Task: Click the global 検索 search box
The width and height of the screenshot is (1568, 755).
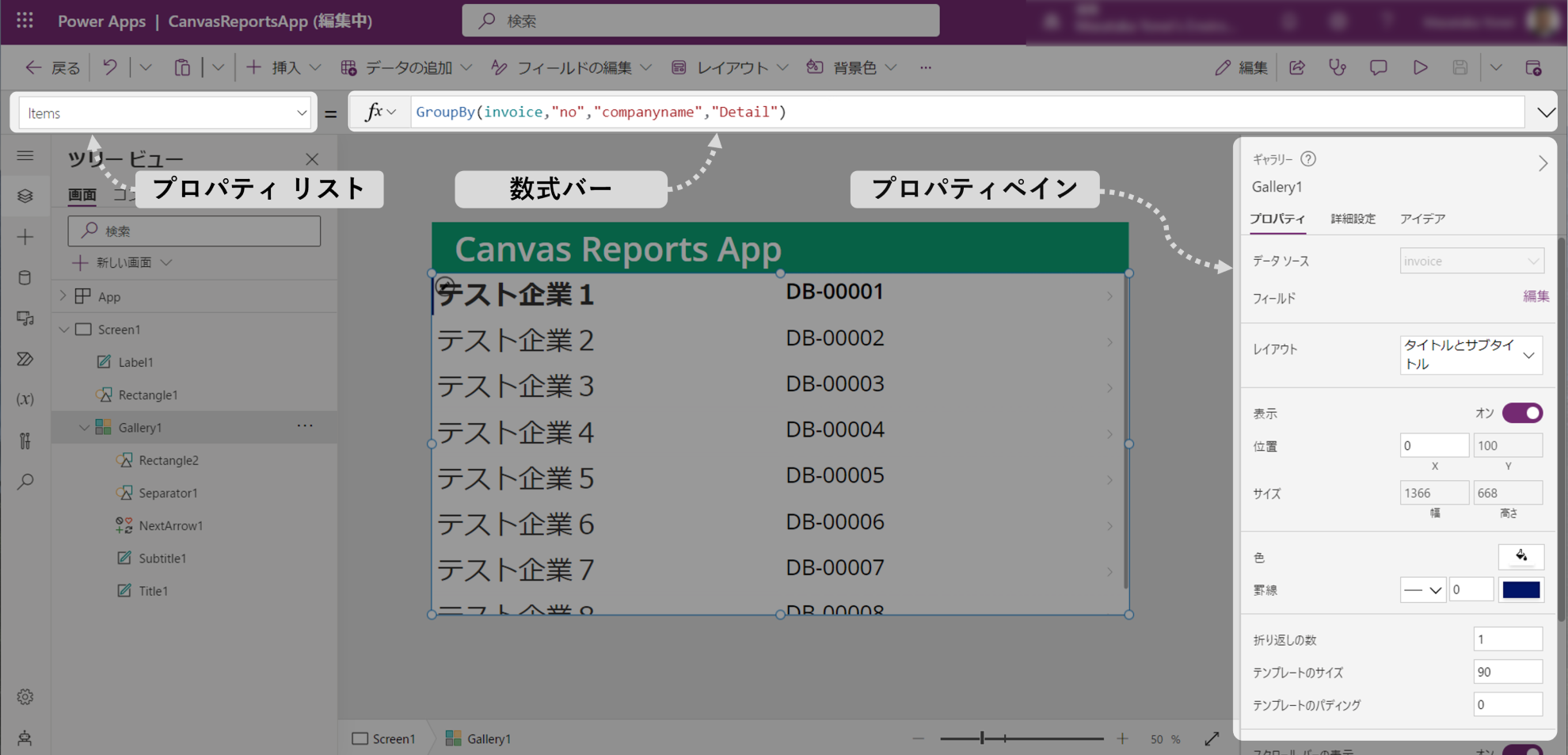Action: tap(701, 21)
